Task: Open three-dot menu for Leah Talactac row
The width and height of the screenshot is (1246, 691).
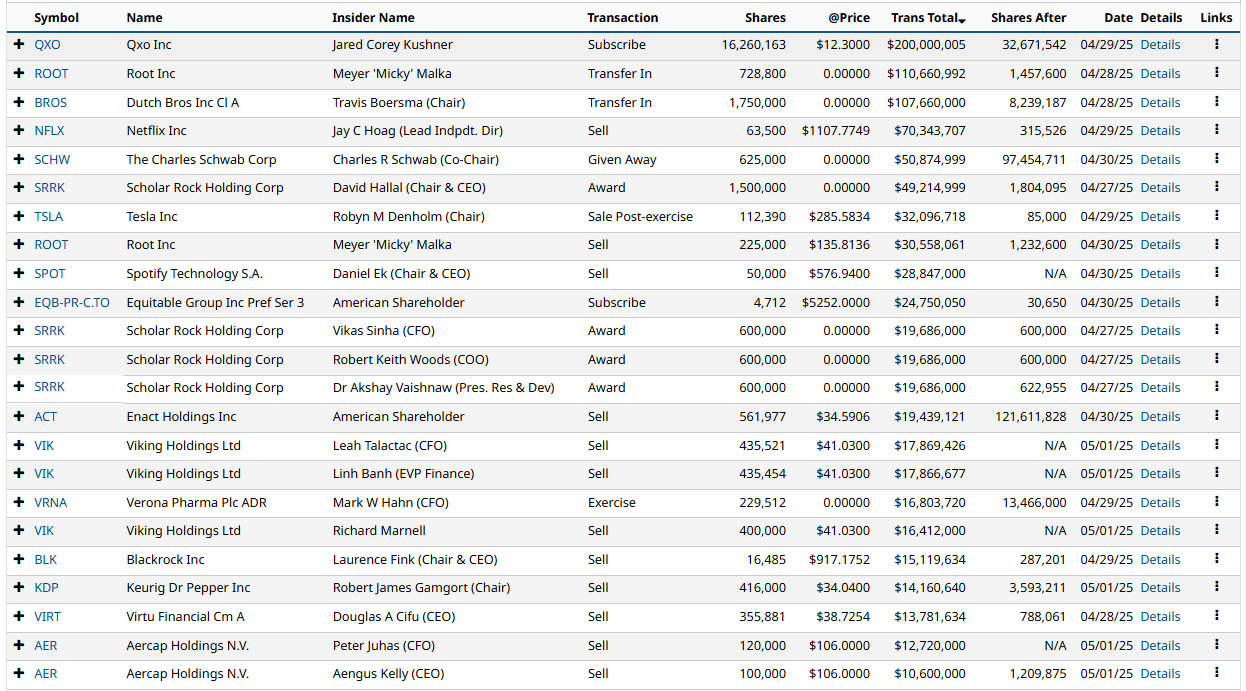Action: pos(1216,445)
